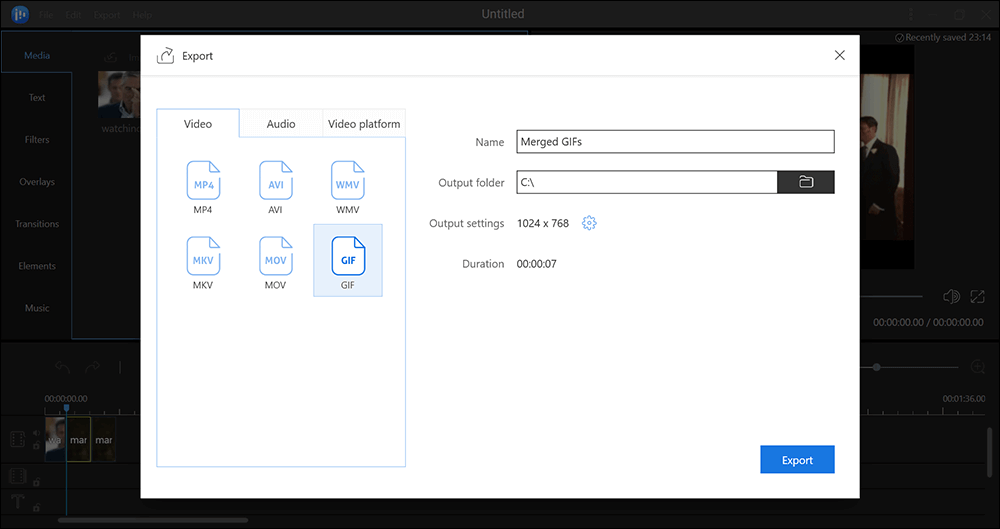Open the Video platform tab
Screen dimensions: 1000x529
point(364,124)
